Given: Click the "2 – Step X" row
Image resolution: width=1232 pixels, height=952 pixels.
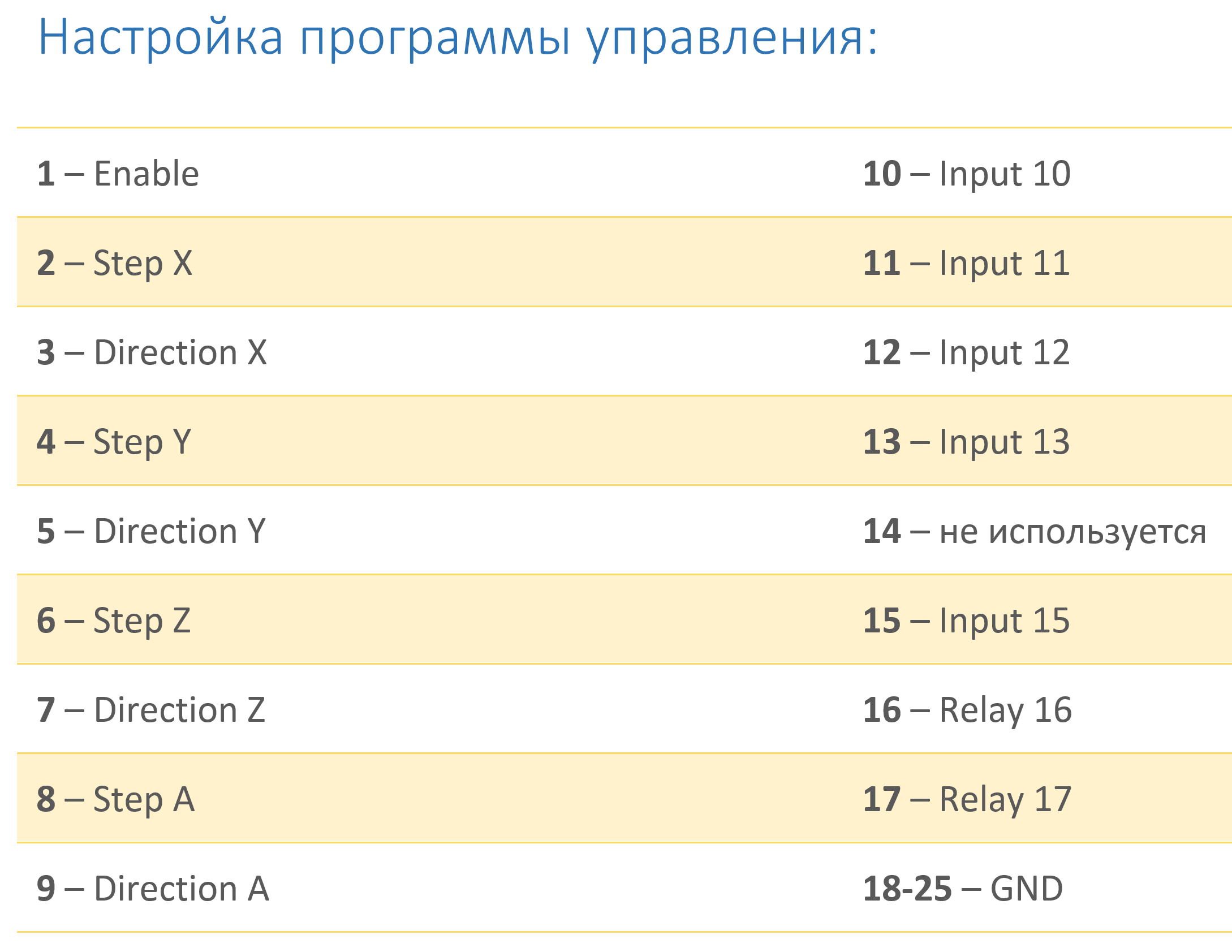Looking at the screenshot, I should (x=115, y=263).
